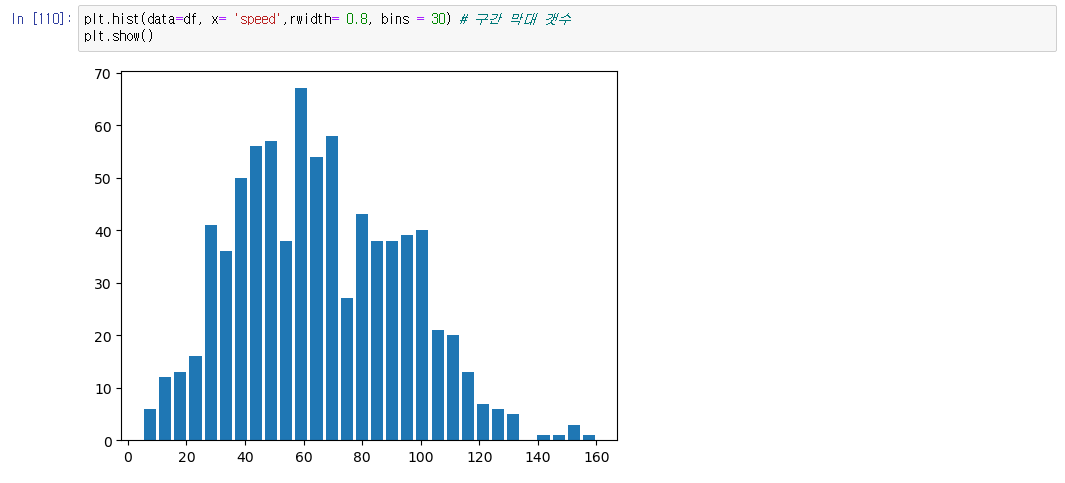Click the tallest bar near 60
Image resolution: width=1065 pixels, height=483 pixels.
point(301,264)
